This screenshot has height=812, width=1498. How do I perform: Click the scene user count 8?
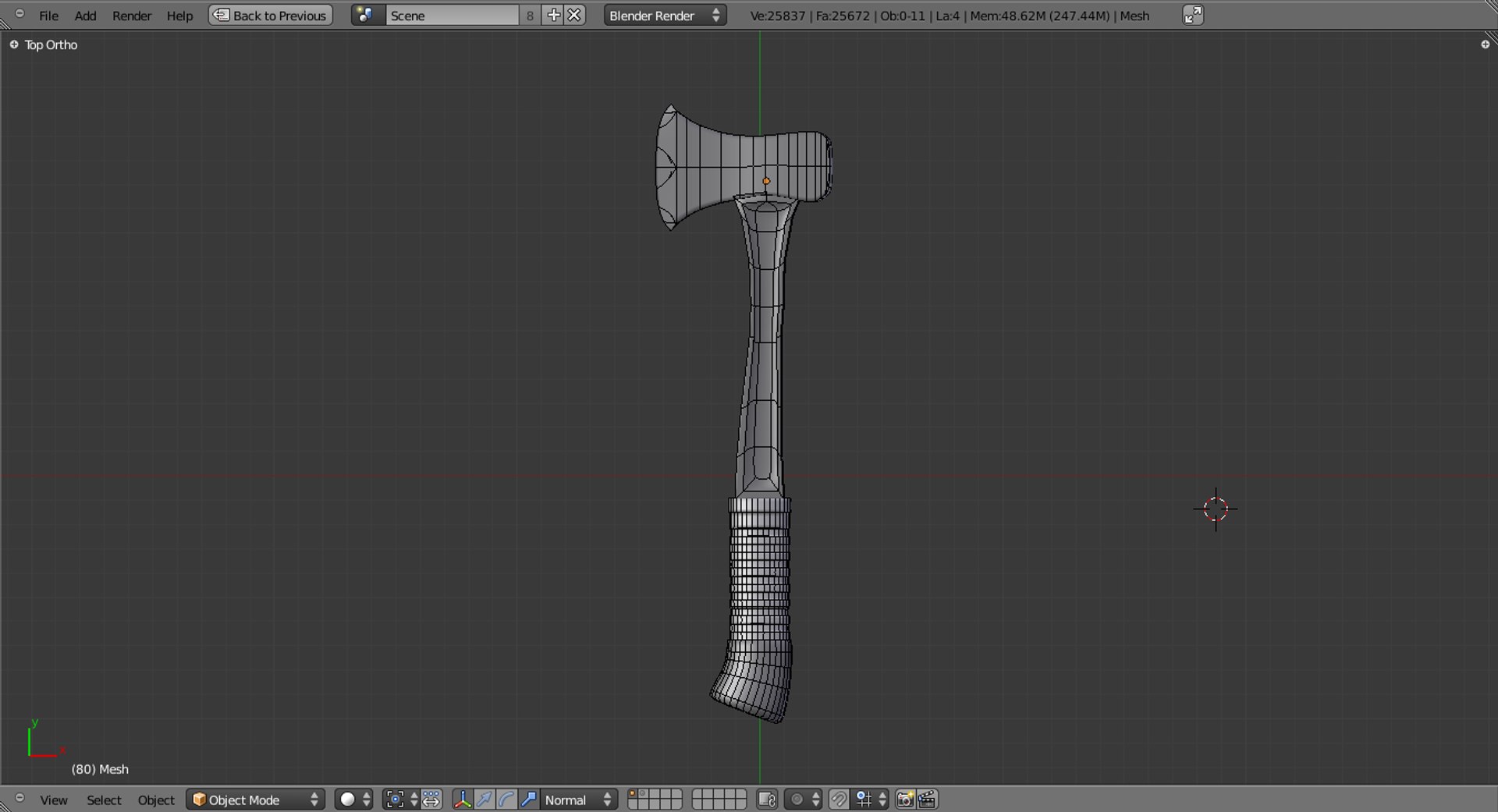point(531,15)
